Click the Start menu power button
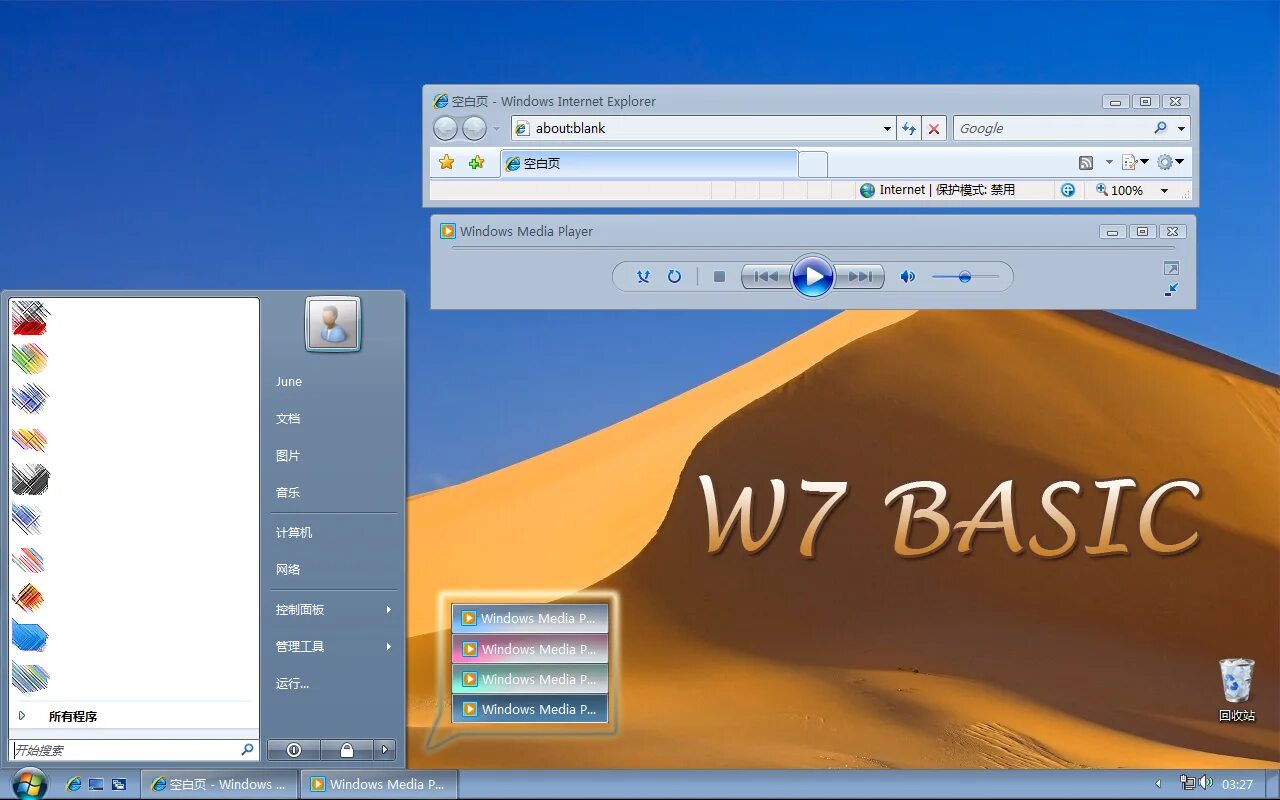 pos(294,749)
